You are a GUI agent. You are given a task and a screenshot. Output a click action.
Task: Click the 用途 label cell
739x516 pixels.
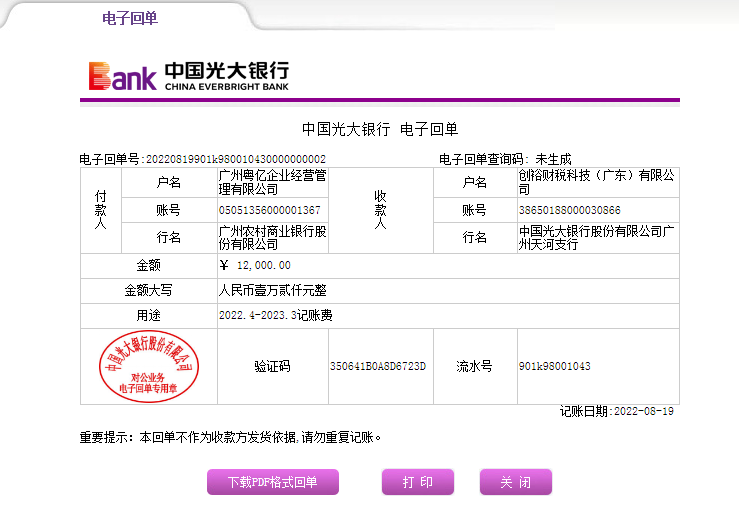(148, 315)
